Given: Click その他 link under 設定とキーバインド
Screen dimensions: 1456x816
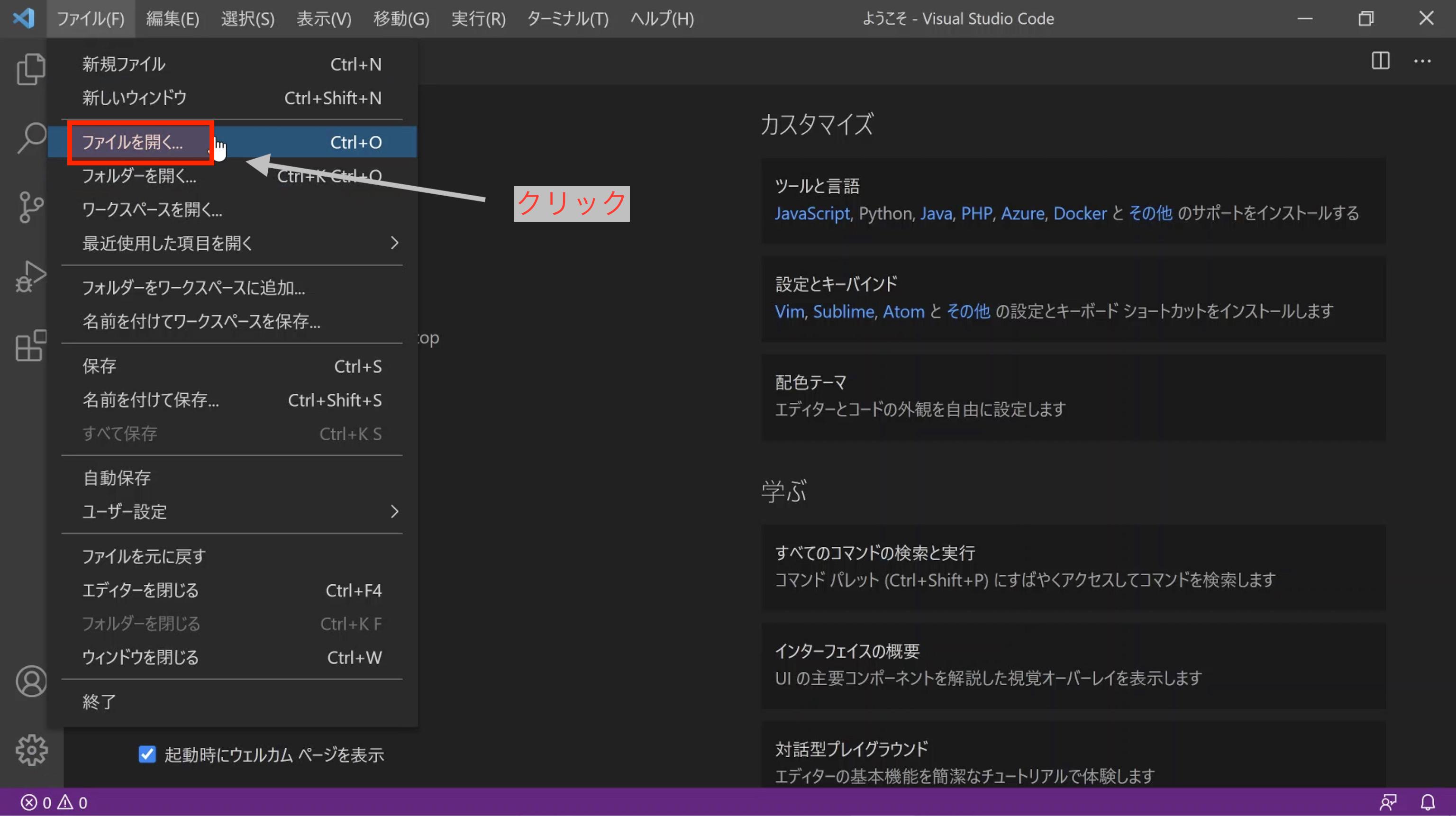Looking at the screenshot, I should (x=968, y=311).
